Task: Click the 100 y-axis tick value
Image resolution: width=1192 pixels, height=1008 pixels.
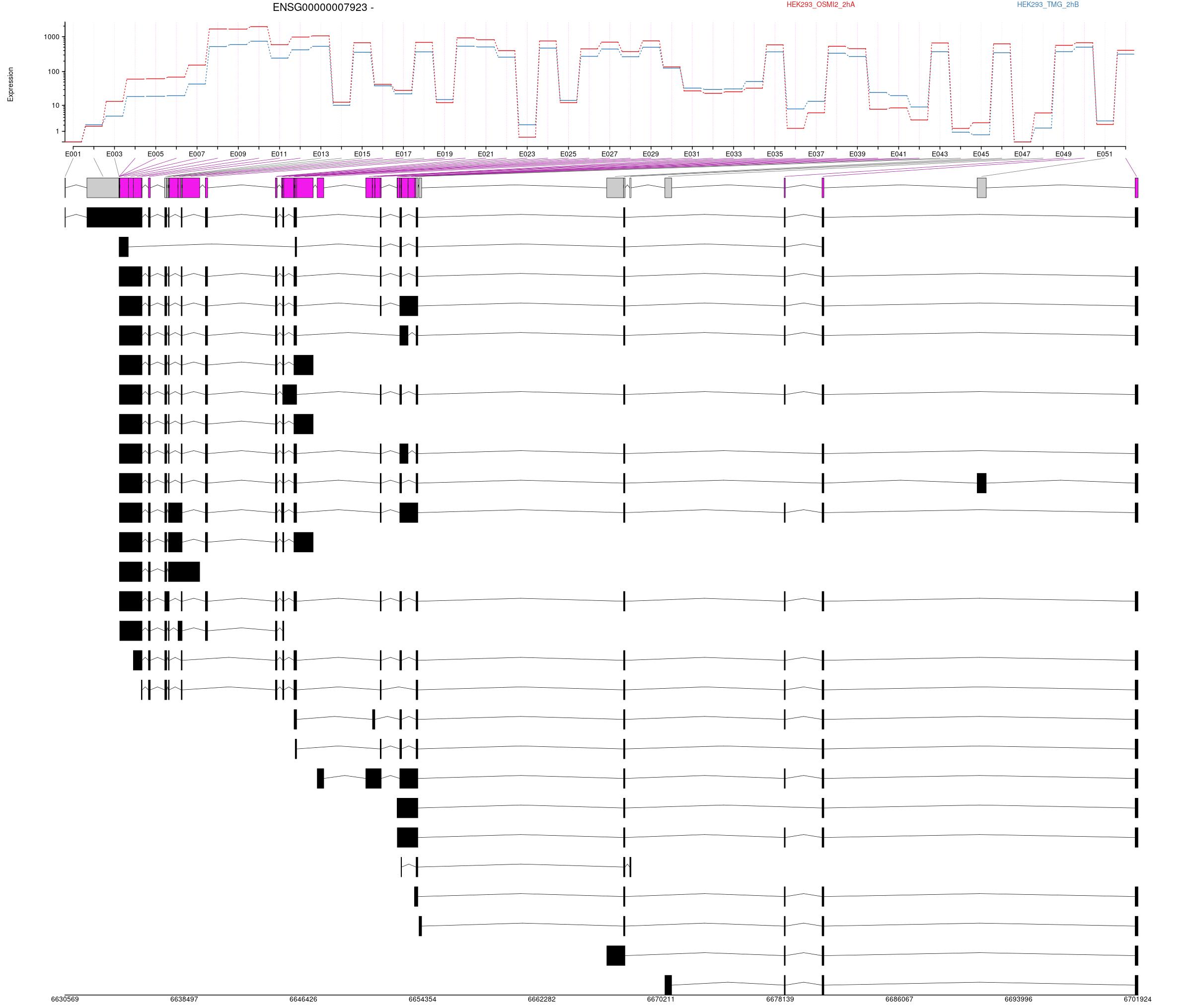Action: click(x=54, y=72)
